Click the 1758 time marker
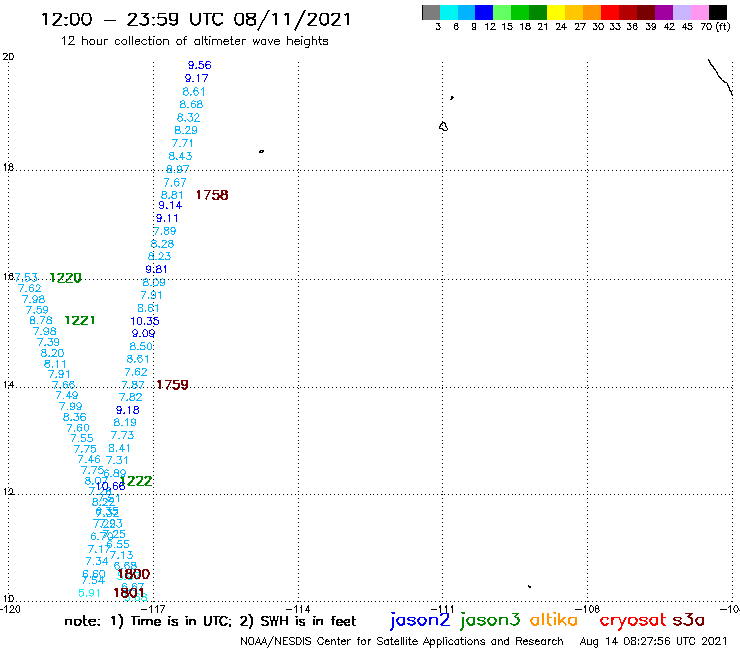This screenshot has height=650, width=740. pos(212,195)
